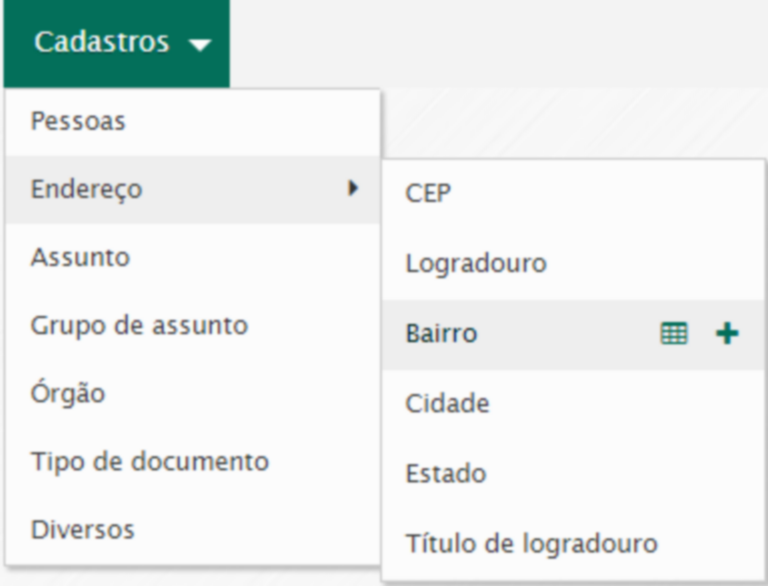The image size is (768, 586).
Task: Open the Bairro list table icon
Action: pyautogui.click(x=674, y=334)
